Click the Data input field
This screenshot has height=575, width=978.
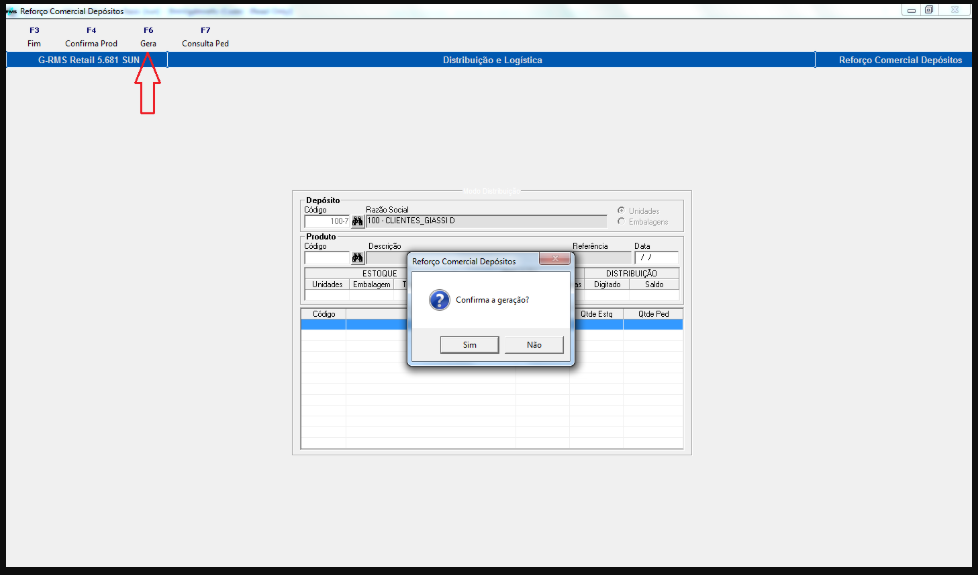click(656, 258)
